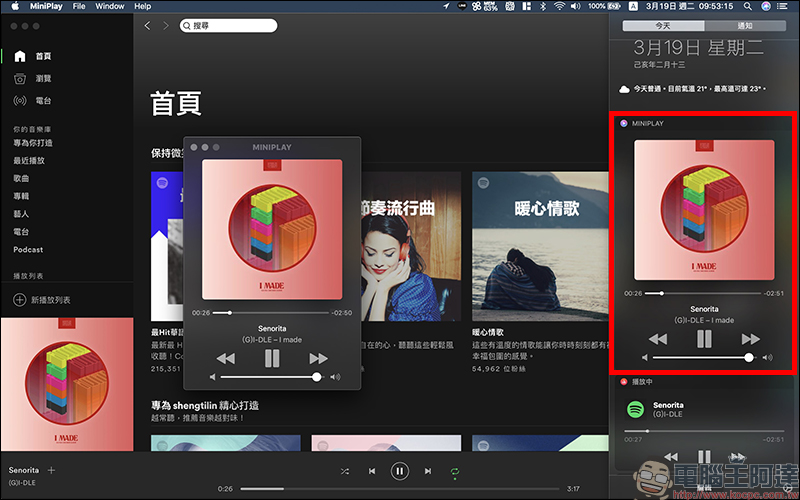Open the Home page in the Spotify sidebar
This screenshot has width=800, height=500.
33,56
